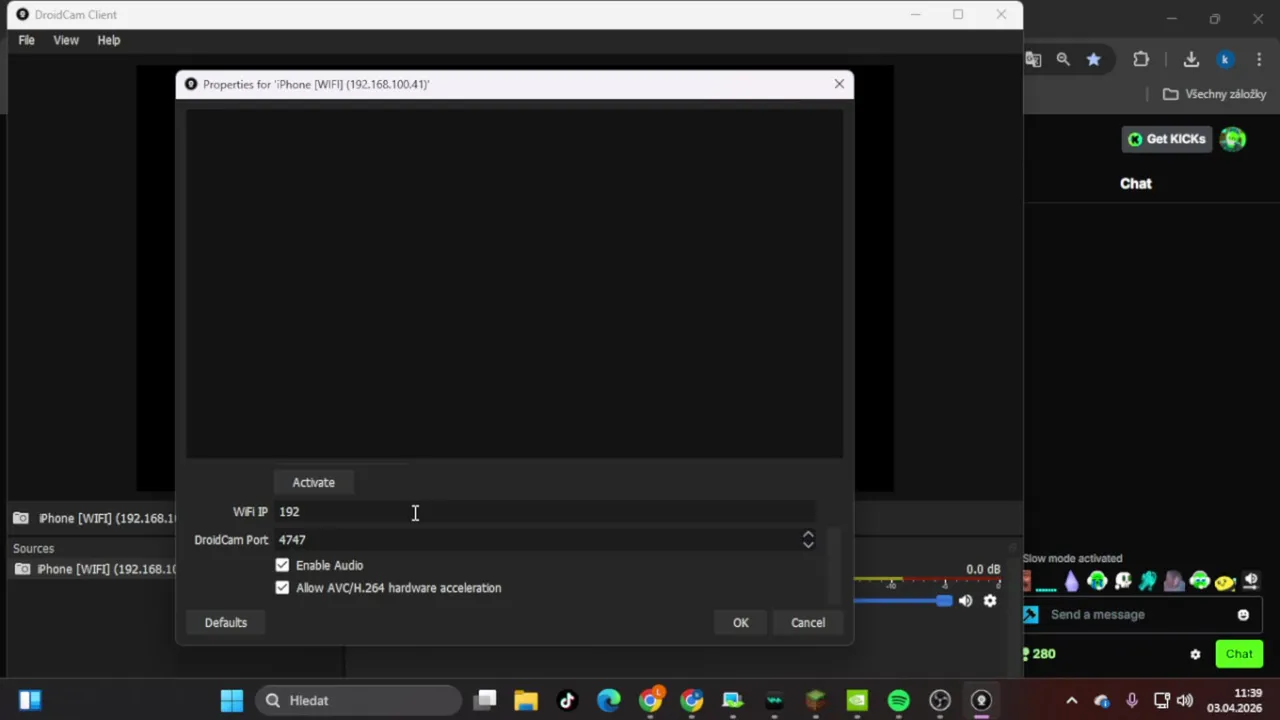The height and width of the screenshot is (720, 1280).
Task: Click the Hledat taskbar search box
Action: pyautogui.click(x=360, y=700)
